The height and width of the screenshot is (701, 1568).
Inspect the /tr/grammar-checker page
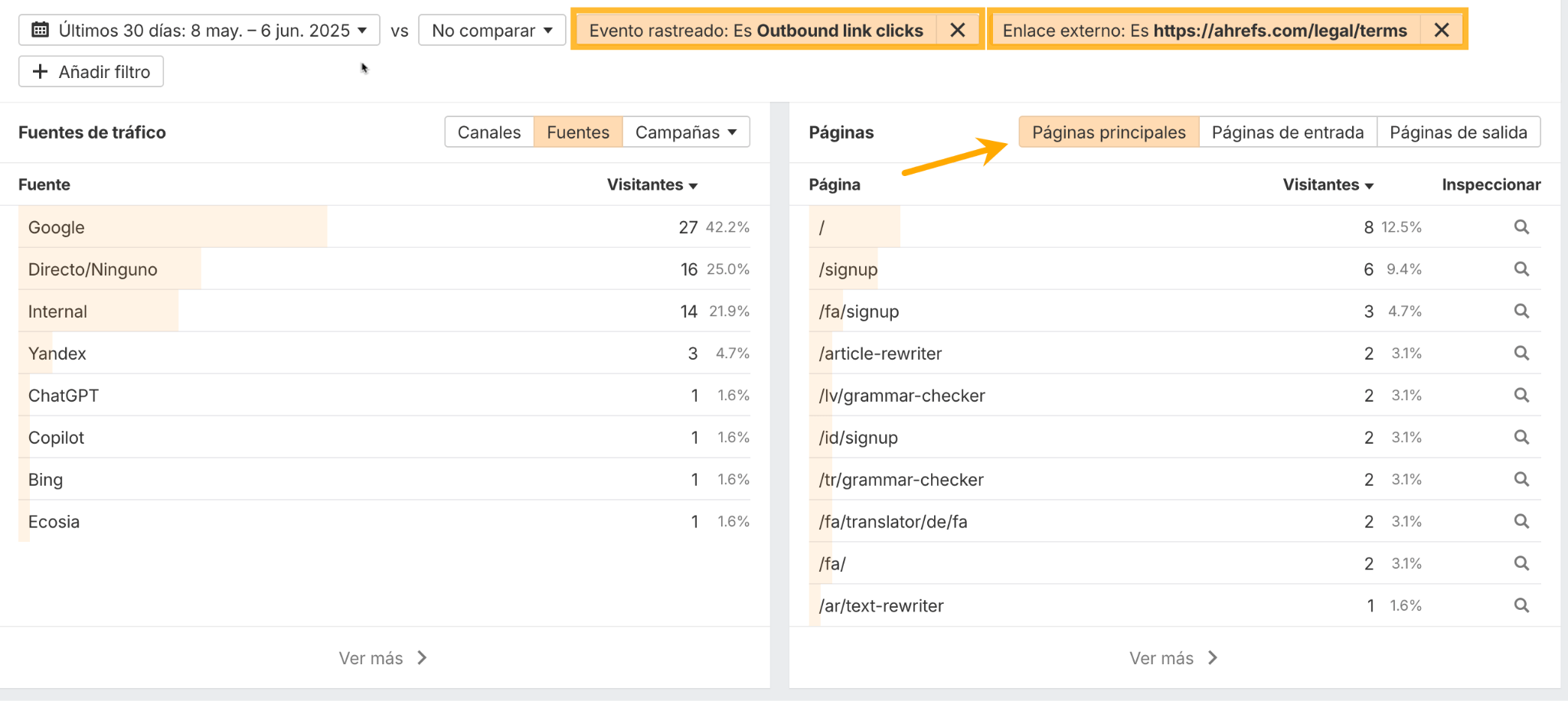[1521, 480]
